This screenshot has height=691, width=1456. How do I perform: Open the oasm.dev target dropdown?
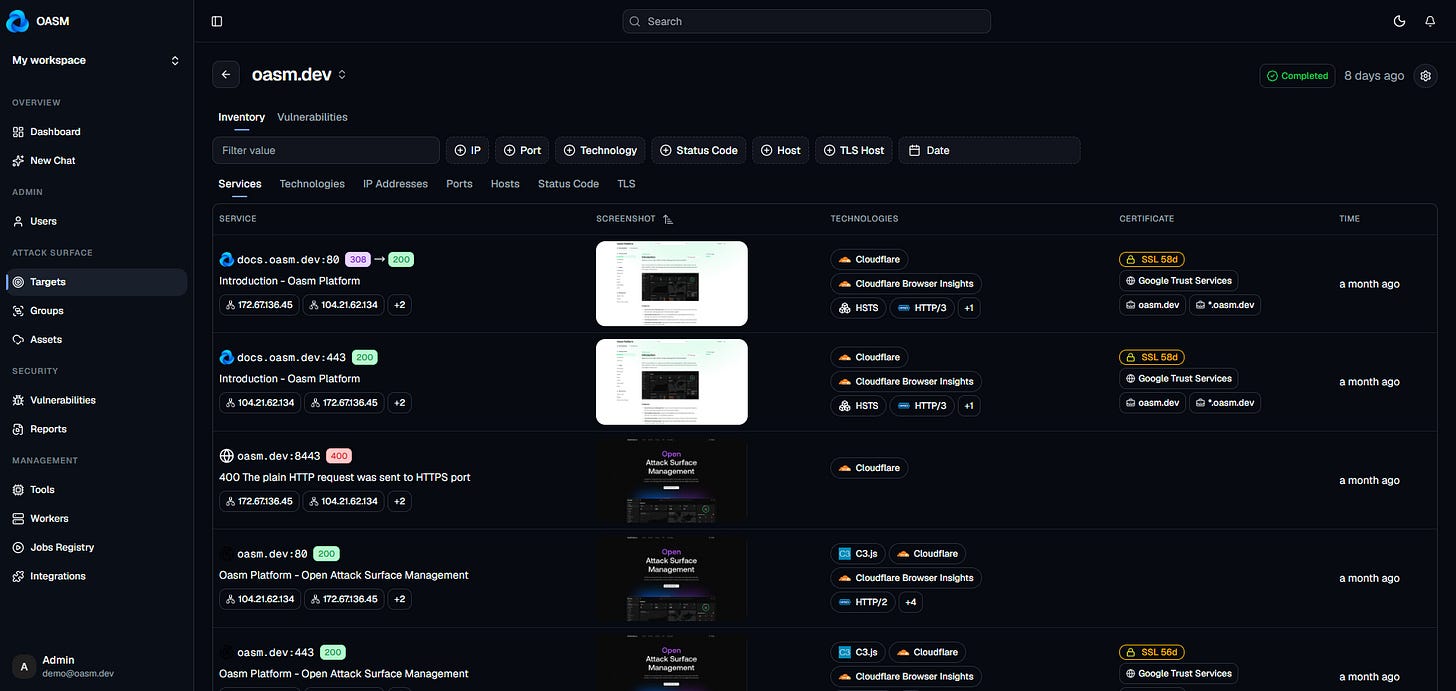click(342, 75)
